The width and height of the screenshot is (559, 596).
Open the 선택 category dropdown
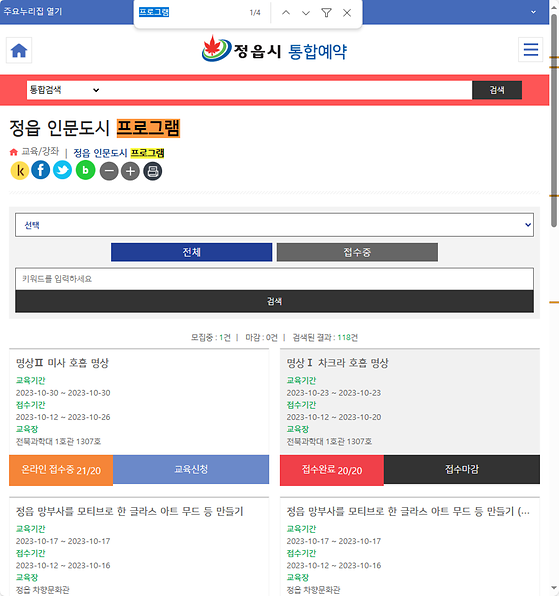[x=274, y=225]
